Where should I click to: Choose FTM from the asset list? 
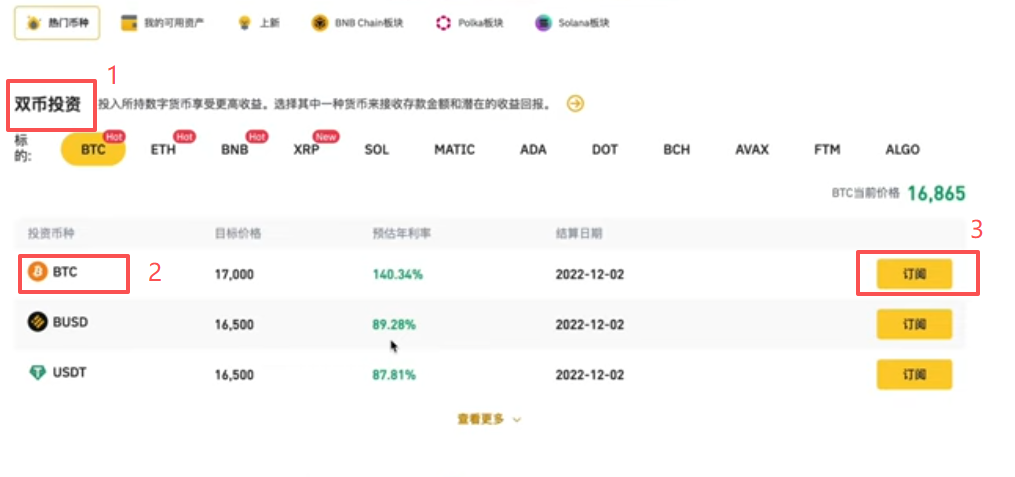pyautogui.click(x=827, y=150)
